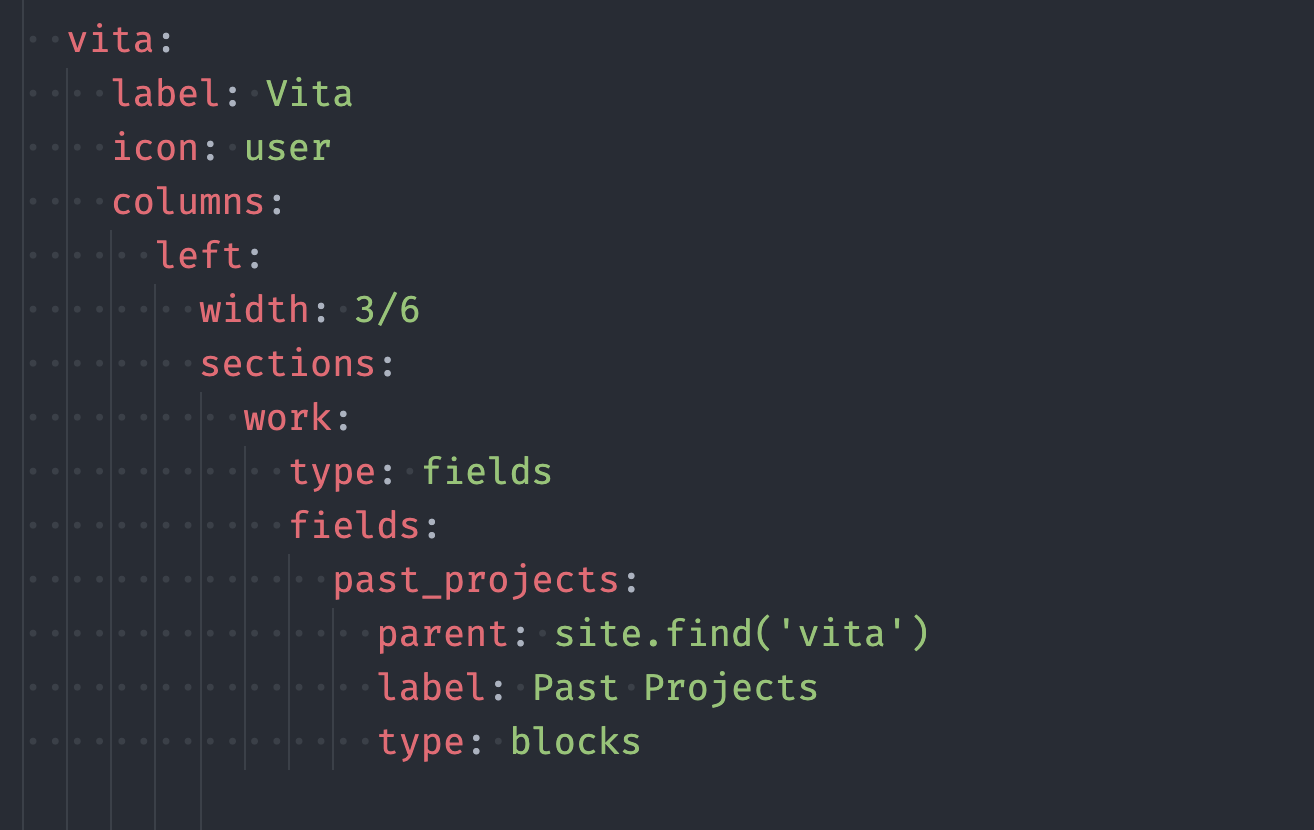
Task: Click the "Past Projects" label value
Action: coord(675,688)
